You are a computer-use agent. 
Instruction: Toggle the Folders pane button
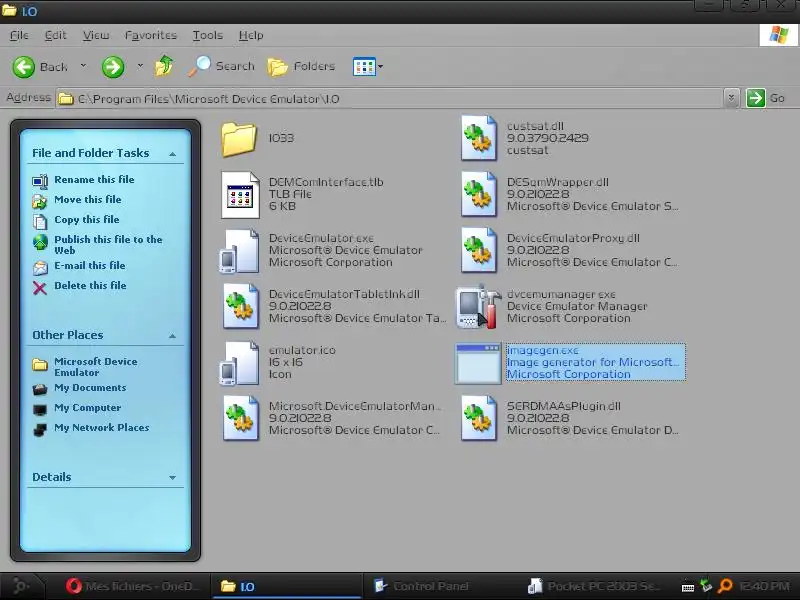pos(301,66)
